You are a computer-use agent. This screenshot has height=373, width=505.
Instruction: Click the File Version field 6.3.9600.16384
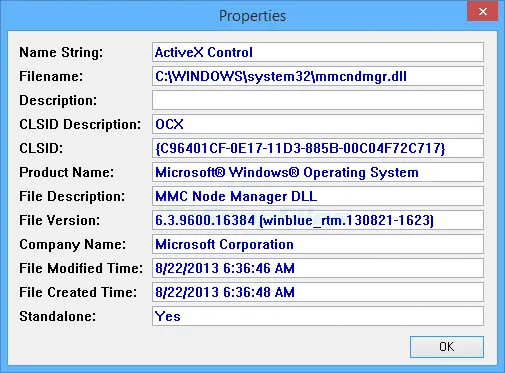coord(318,220)
